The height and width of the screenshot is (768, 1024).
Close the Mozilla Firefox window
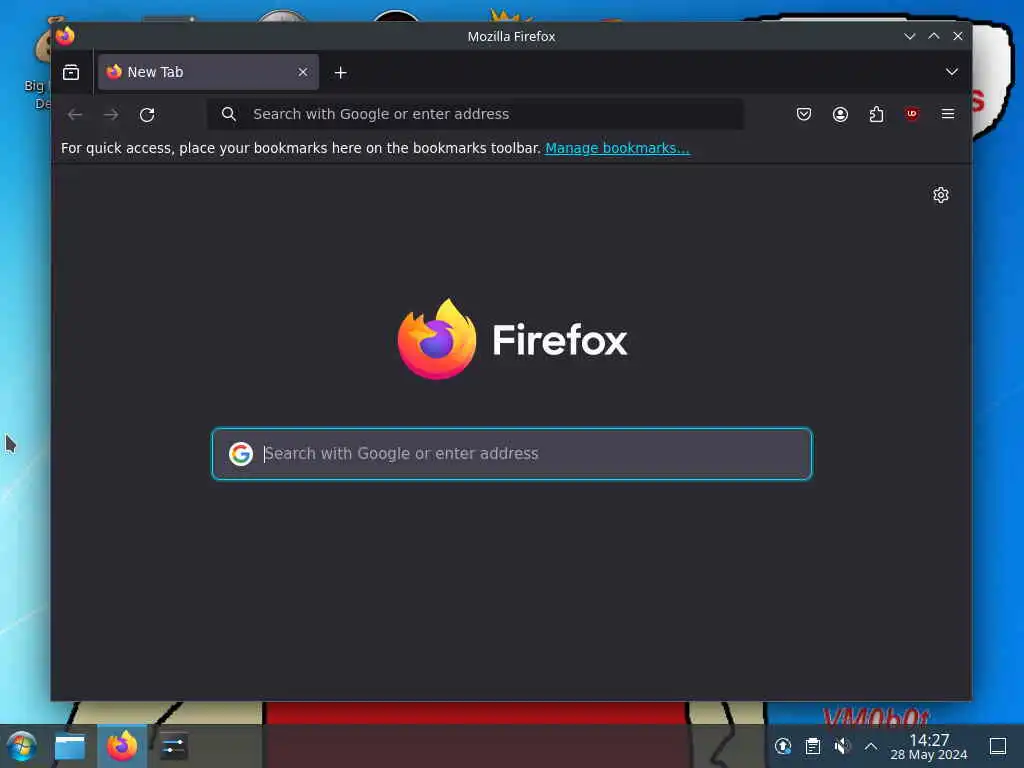[958, 37]
